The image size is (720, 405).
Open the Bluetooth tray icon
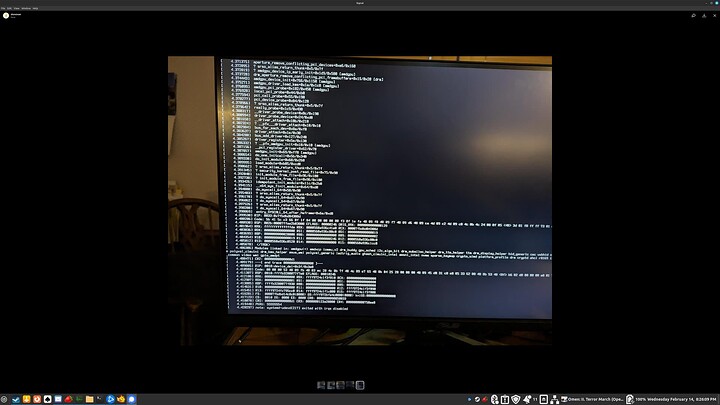(x=495, y=399)
